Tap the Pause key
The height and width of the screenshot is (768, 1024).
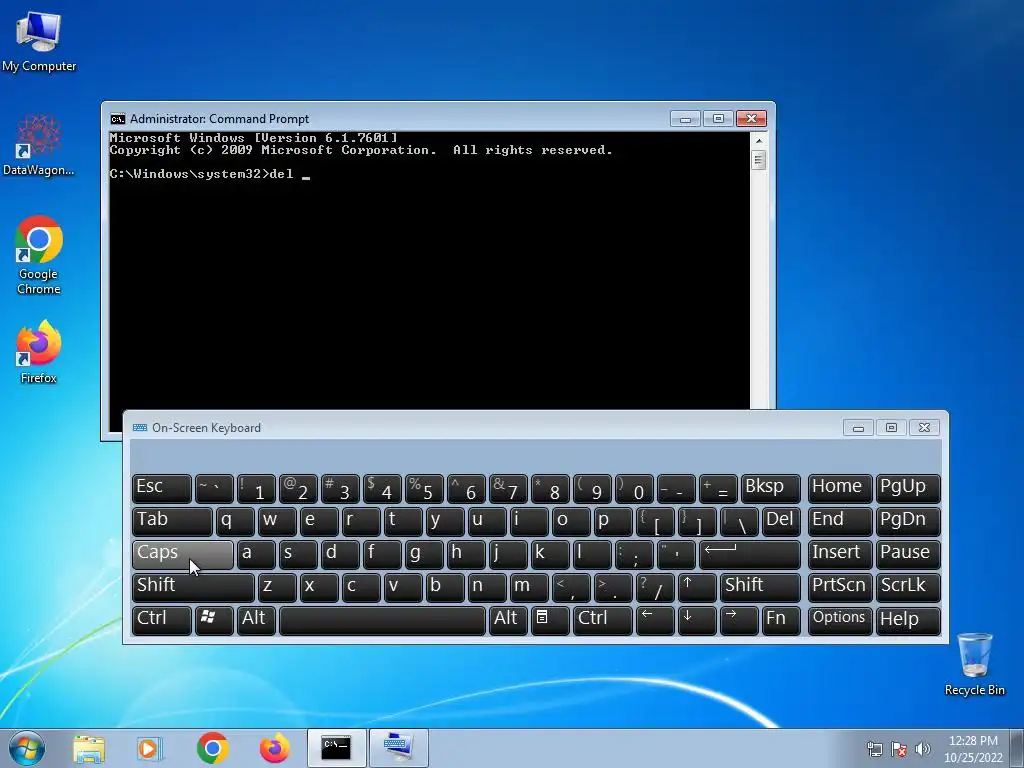908,554
